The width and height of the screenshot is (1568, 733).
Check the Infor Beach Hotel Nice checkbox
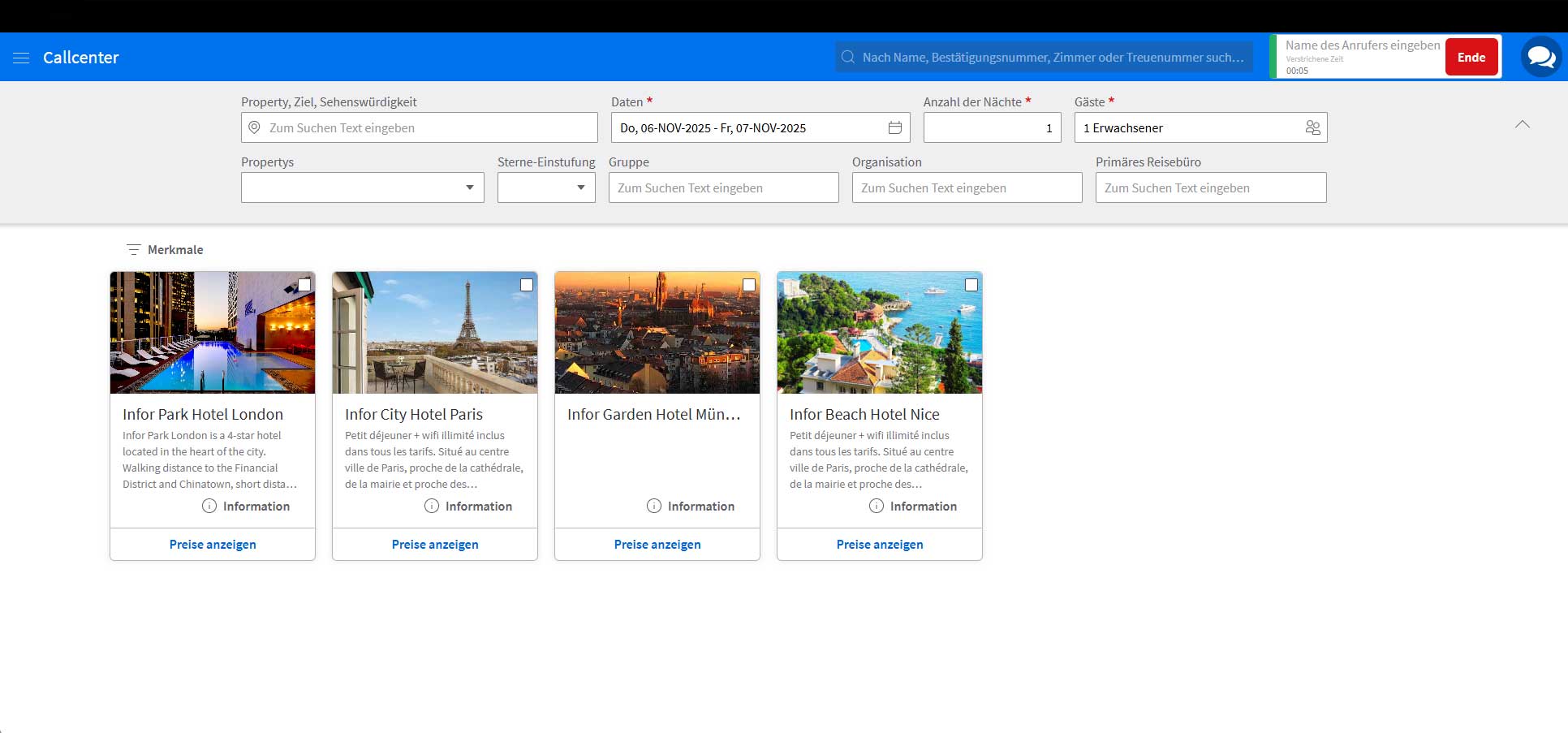click(x=971, y=285)
